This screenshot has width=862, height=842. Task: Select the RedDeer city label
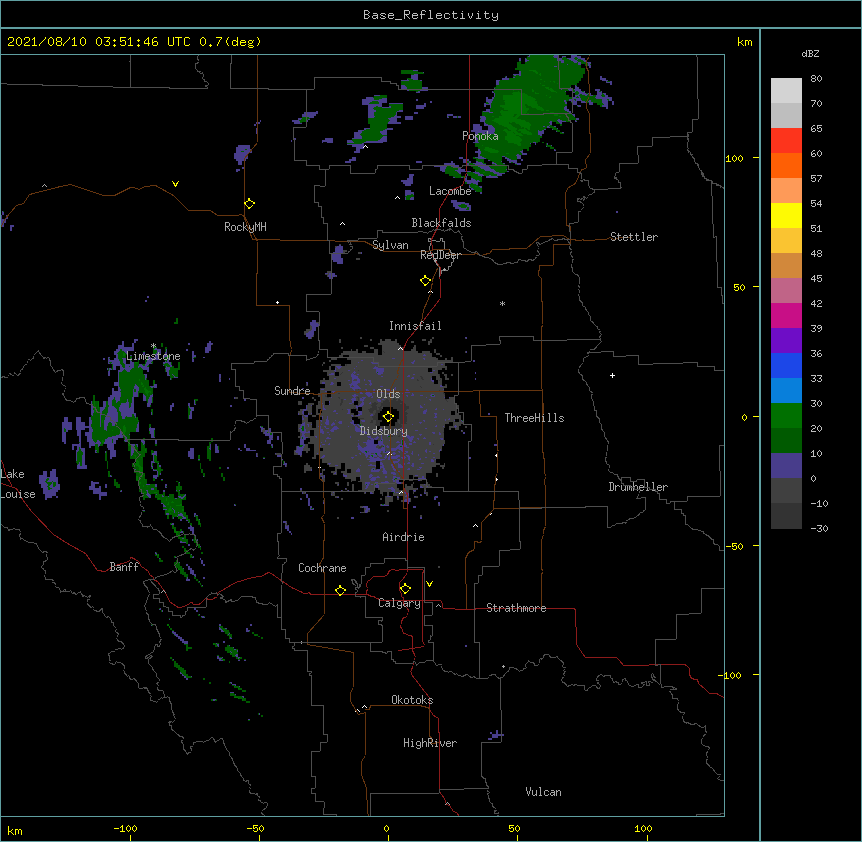click(x=440, y=255)
